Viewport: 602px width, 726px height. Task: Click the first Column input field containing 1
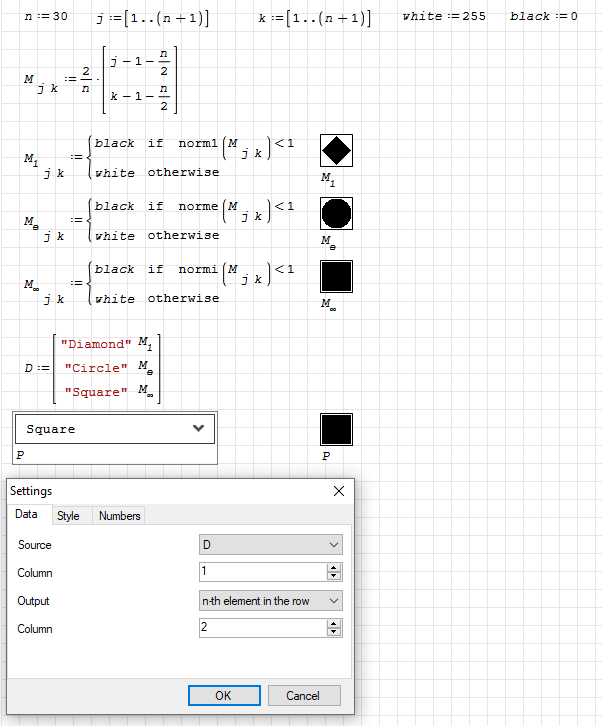[x=262, y=573]
